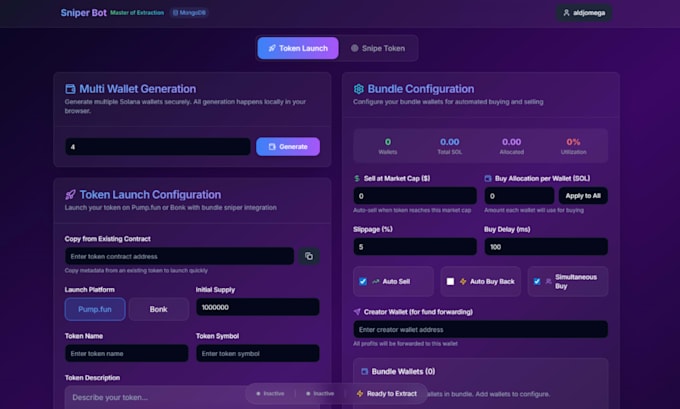The height and width of the screenshot is (409, 680).
Task: Click the wallet count input showing 4
Action: (x=158, y=147)
